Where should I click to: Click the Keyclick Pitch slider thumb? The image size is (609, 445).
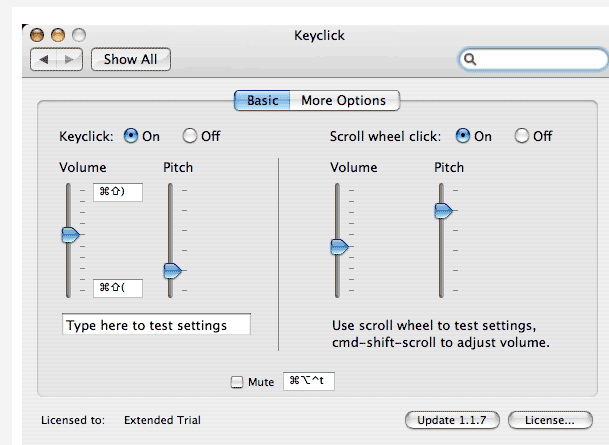click(x=174, y=269)
